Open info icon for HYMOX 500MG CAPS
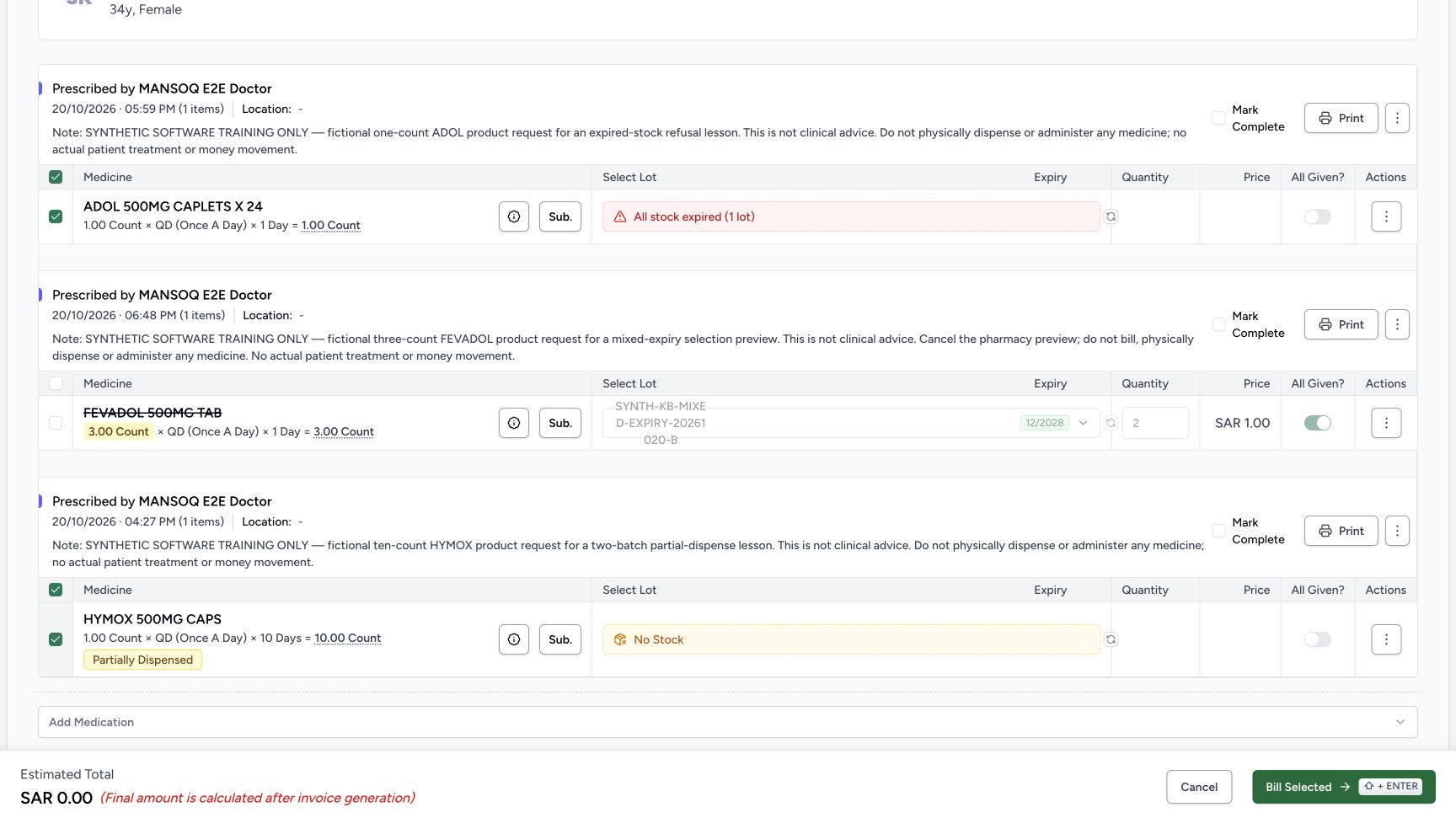Screen dimensions: 1456x823 [514, 639]
